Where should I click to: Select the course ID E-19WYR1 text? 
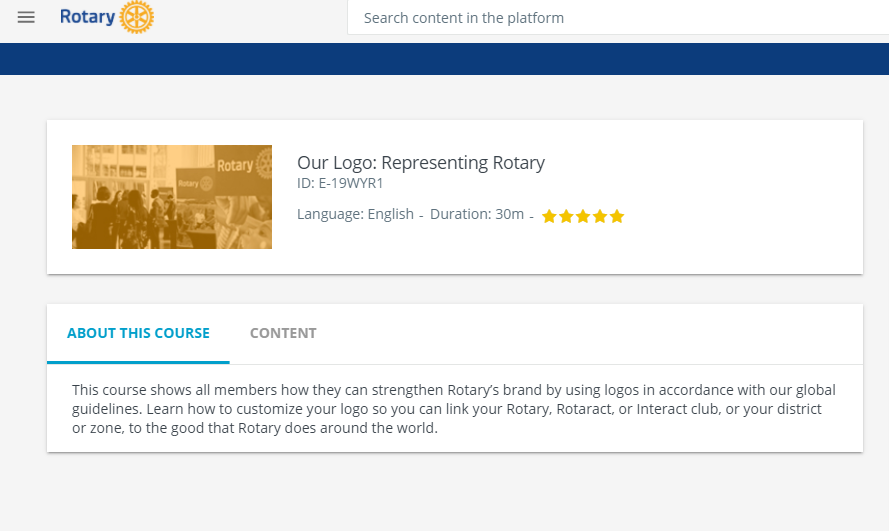pos(340,183)
